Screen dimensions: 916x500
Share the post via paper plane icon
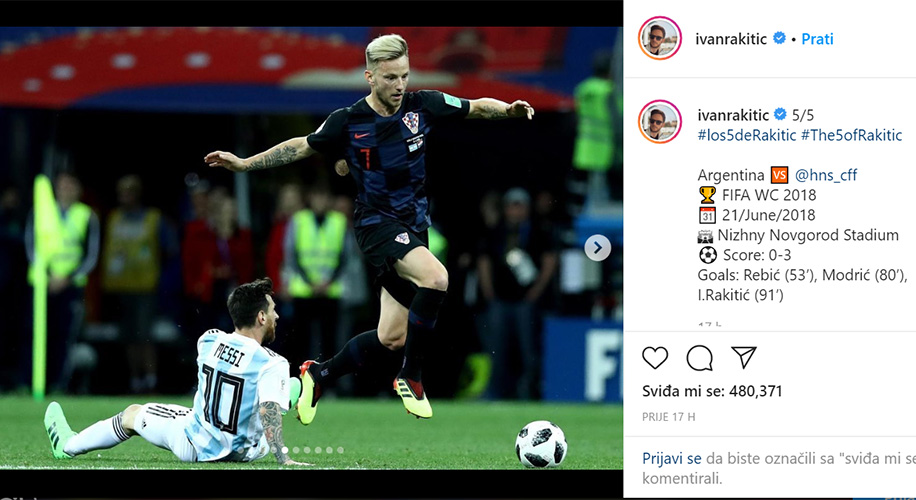744,357
